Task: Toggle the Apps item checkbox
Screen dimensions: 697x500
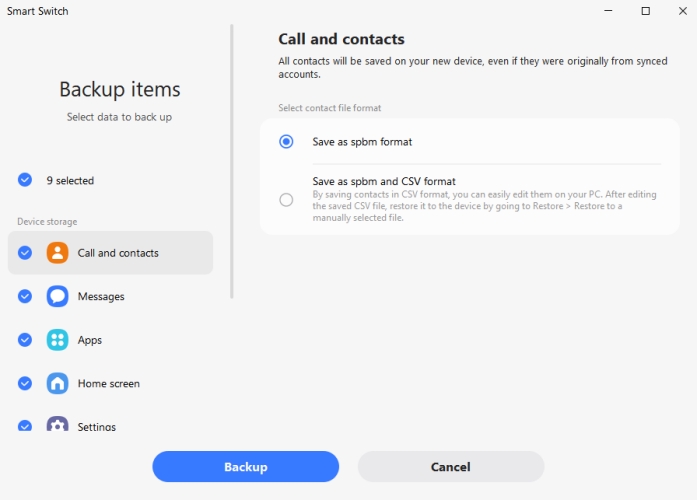Action: [x=25, y=340]
